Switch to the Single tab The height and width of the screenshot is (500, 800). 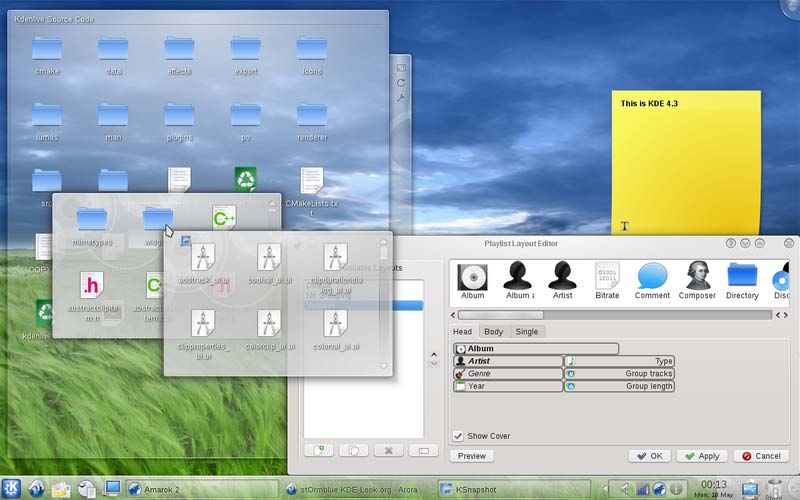[x=527, y=332]
